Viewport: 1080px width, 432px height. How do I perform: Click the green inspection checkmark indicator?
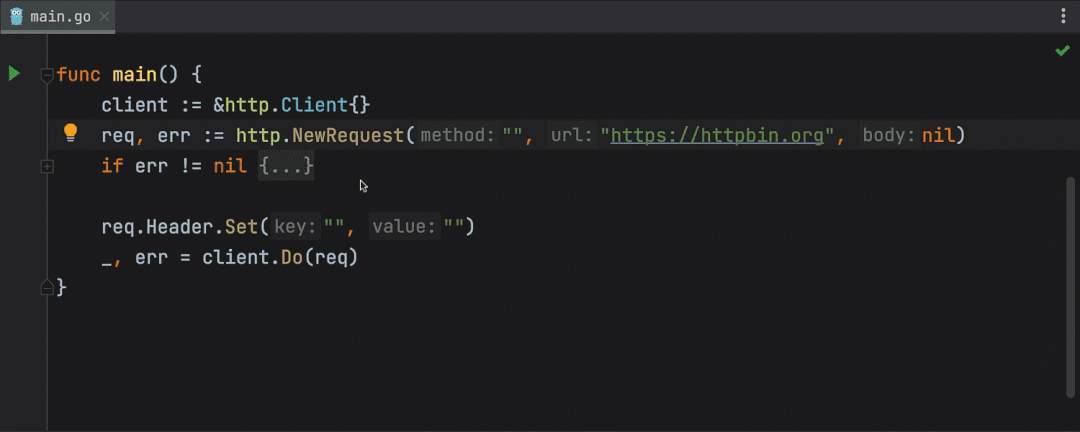tap(1063, 51)
